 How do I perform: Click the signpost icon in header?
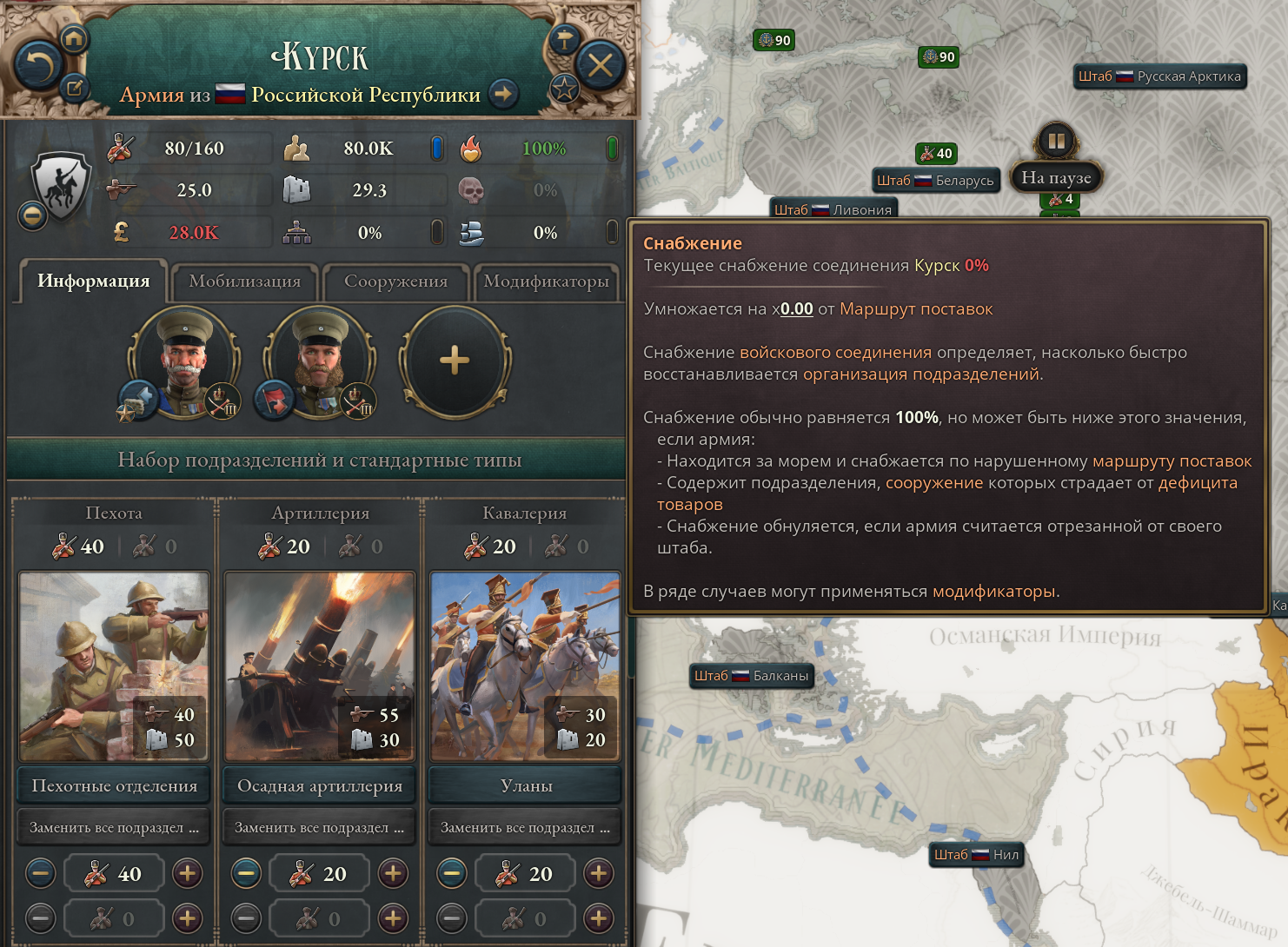tap(564, 39)
